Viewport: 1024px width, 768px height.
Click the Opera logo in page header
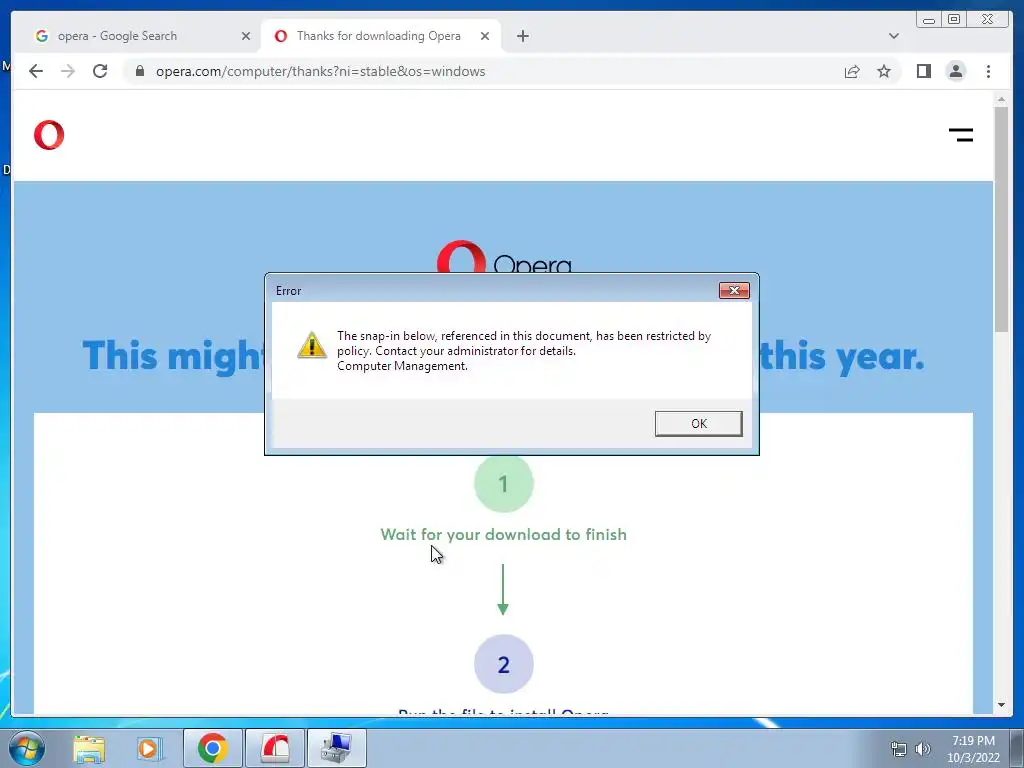pos(49,135)
